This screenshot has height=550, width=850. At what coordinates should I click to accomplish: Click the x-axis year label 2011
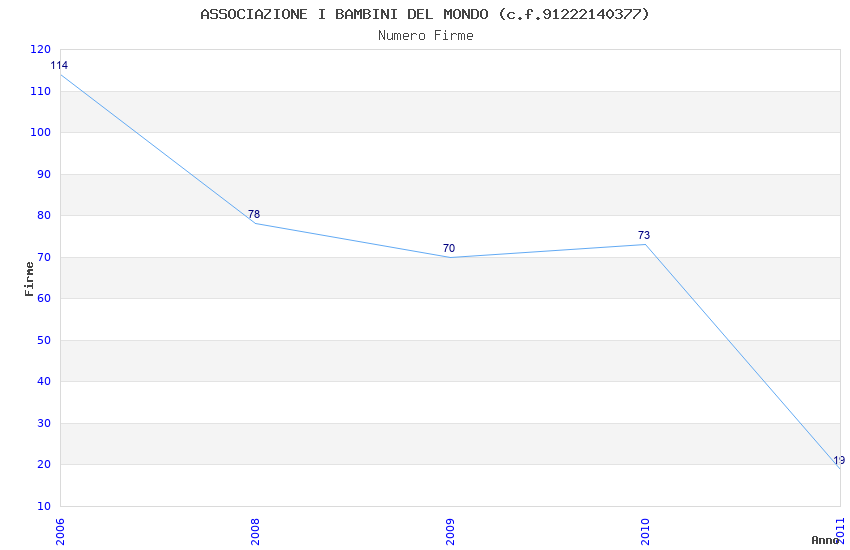[840, 531]
